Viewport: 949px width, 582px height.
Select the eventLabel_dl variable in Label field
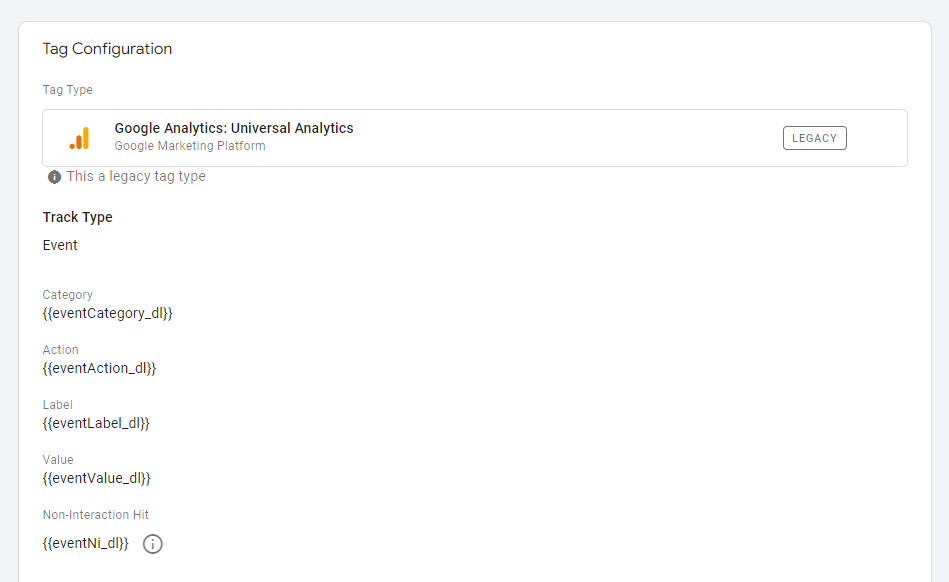click(96, 423)
